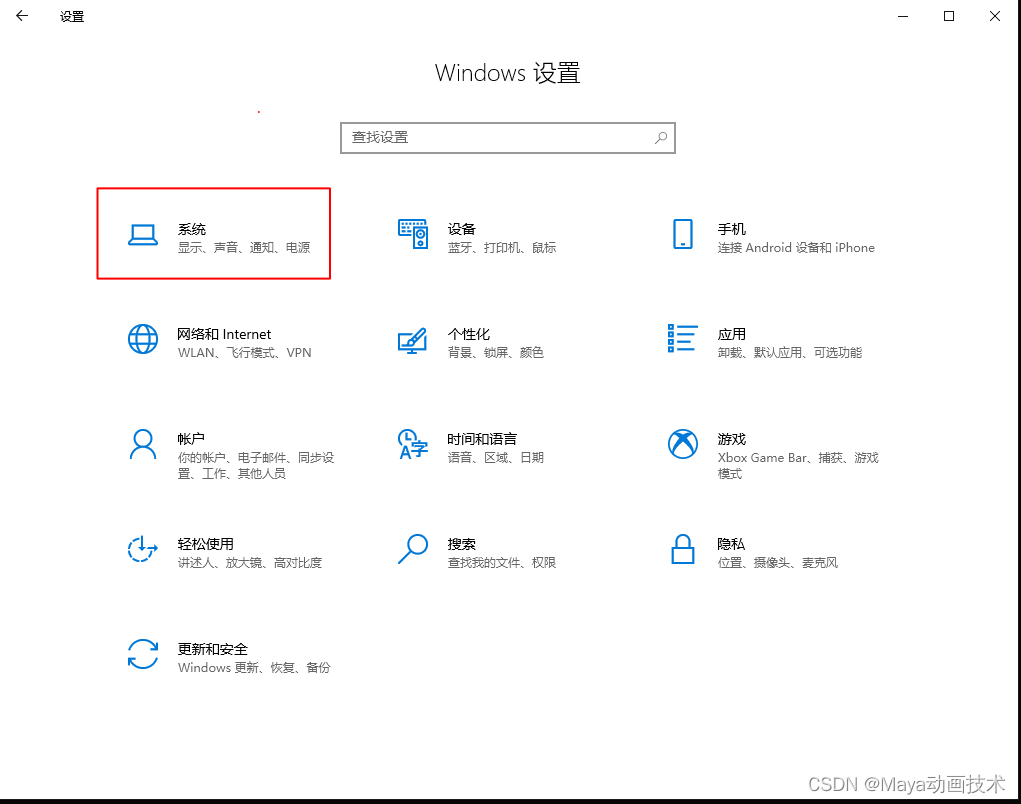The height and width of the screenshot is (804, 1021).
Task: Open the 手机 settings title
Action: pyautogui.click(x=731, y=229)
